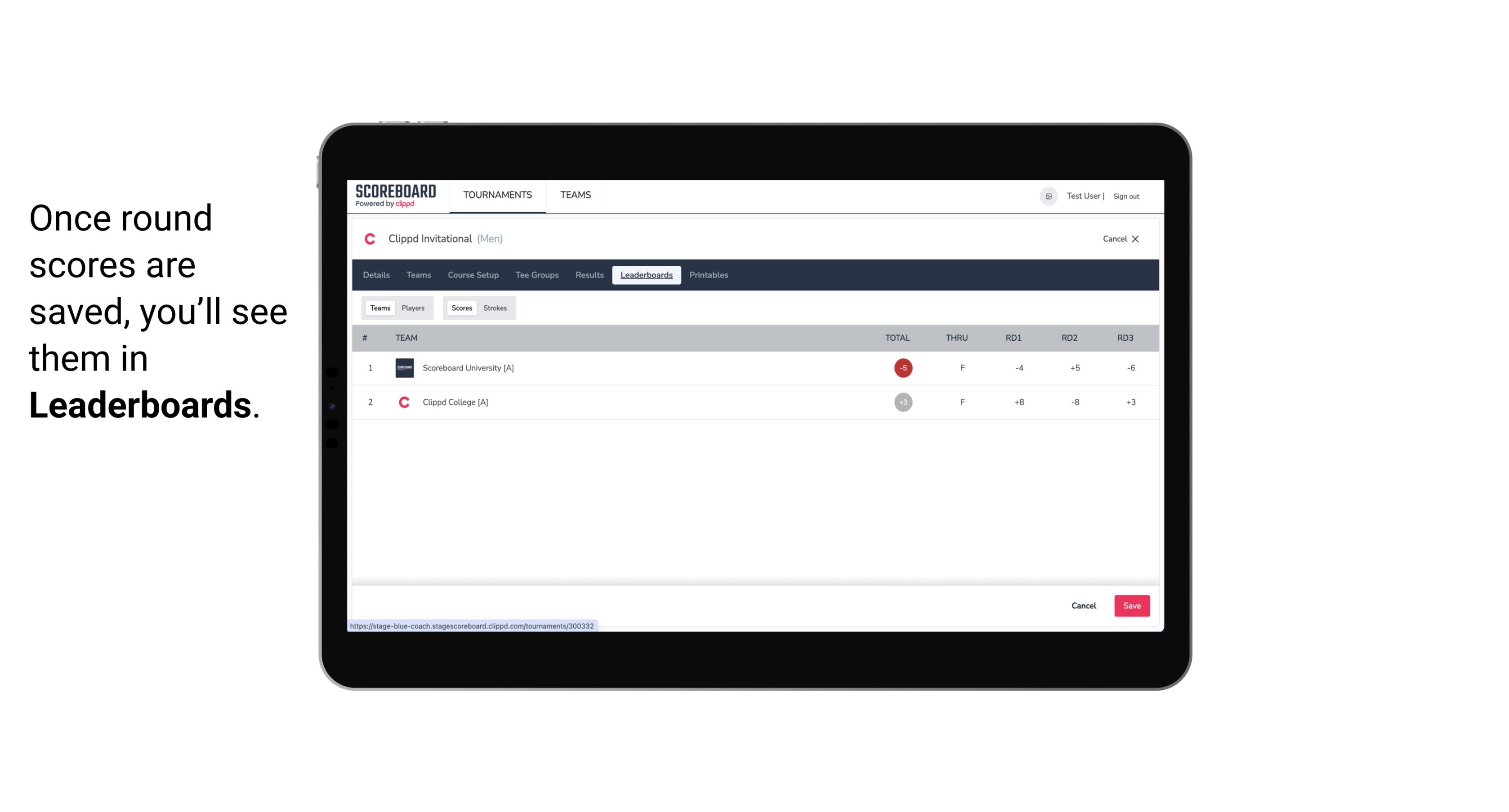Select the Scores filter button
Viewport: 1509px width, 812px height.
coord(461,308)
